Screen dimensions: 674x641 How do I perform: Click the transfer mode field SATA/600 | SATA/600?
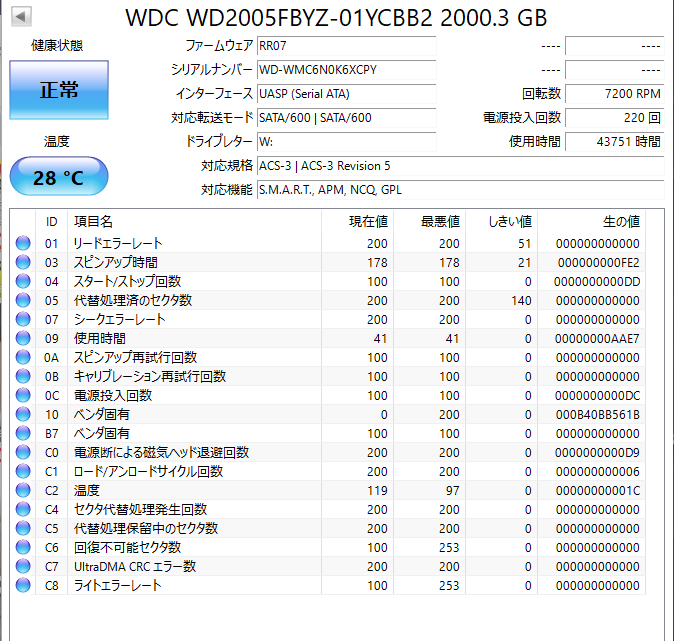[346, 118]
